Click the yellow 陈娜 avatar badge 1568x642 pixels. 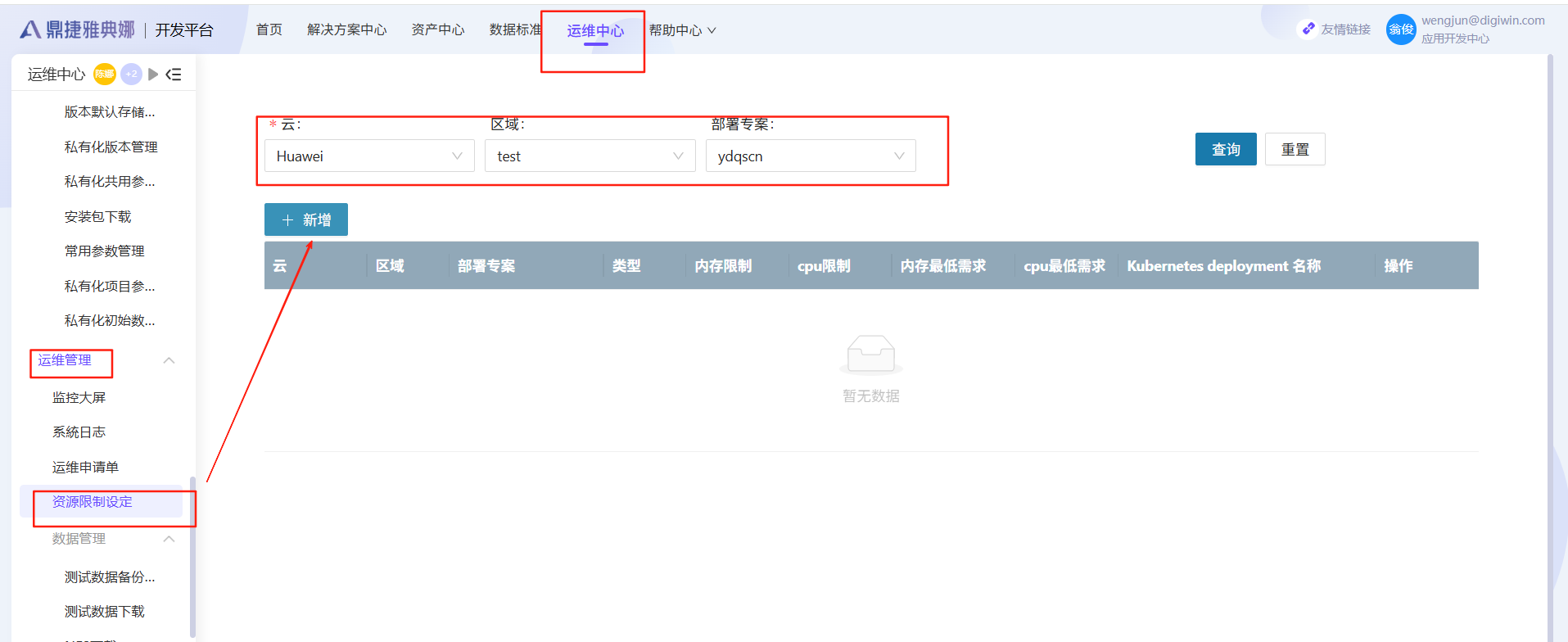tap(105, 75)
